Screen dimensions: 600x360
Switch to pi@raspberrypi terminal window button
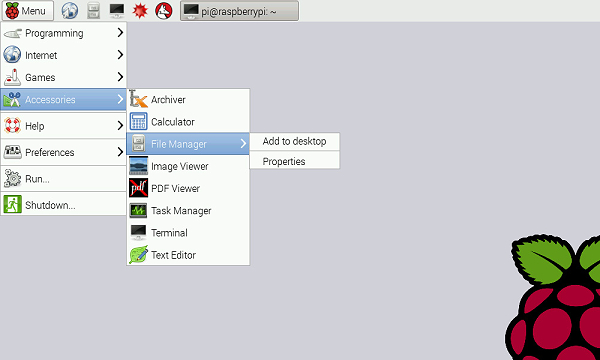240,11
